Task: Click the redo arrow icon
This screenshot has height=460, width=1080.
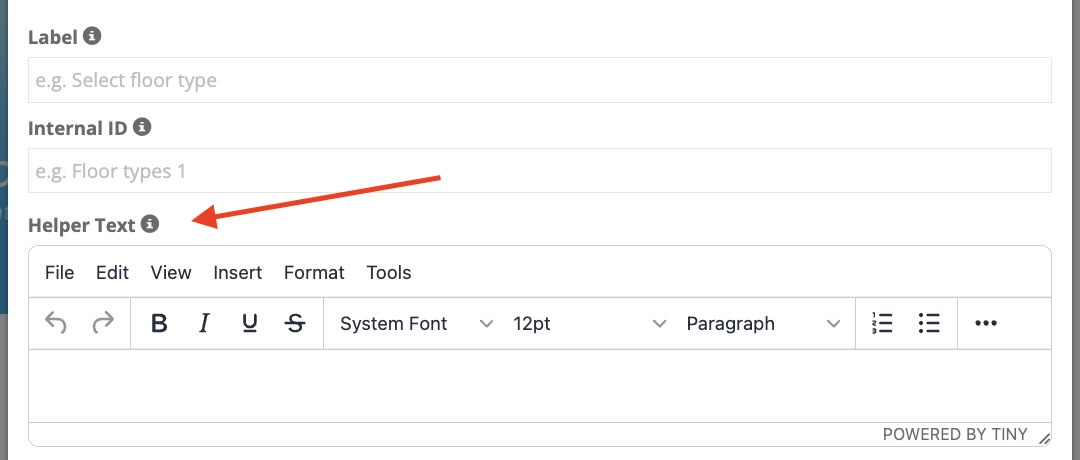Action: (x=103, y=324)
